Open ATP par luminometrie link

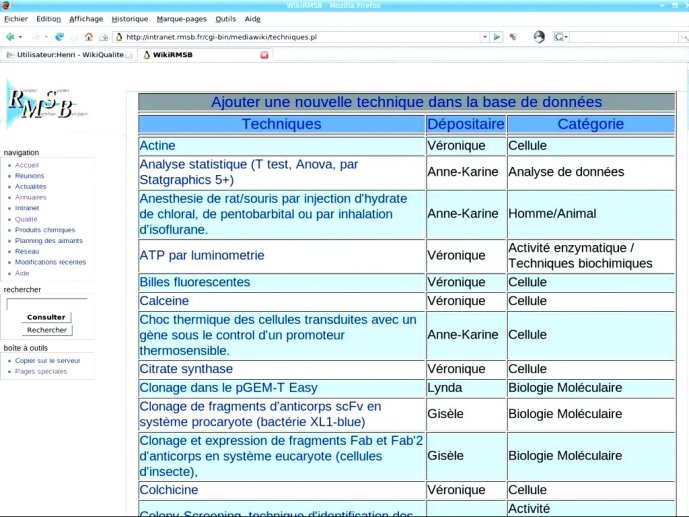(202, 255)
